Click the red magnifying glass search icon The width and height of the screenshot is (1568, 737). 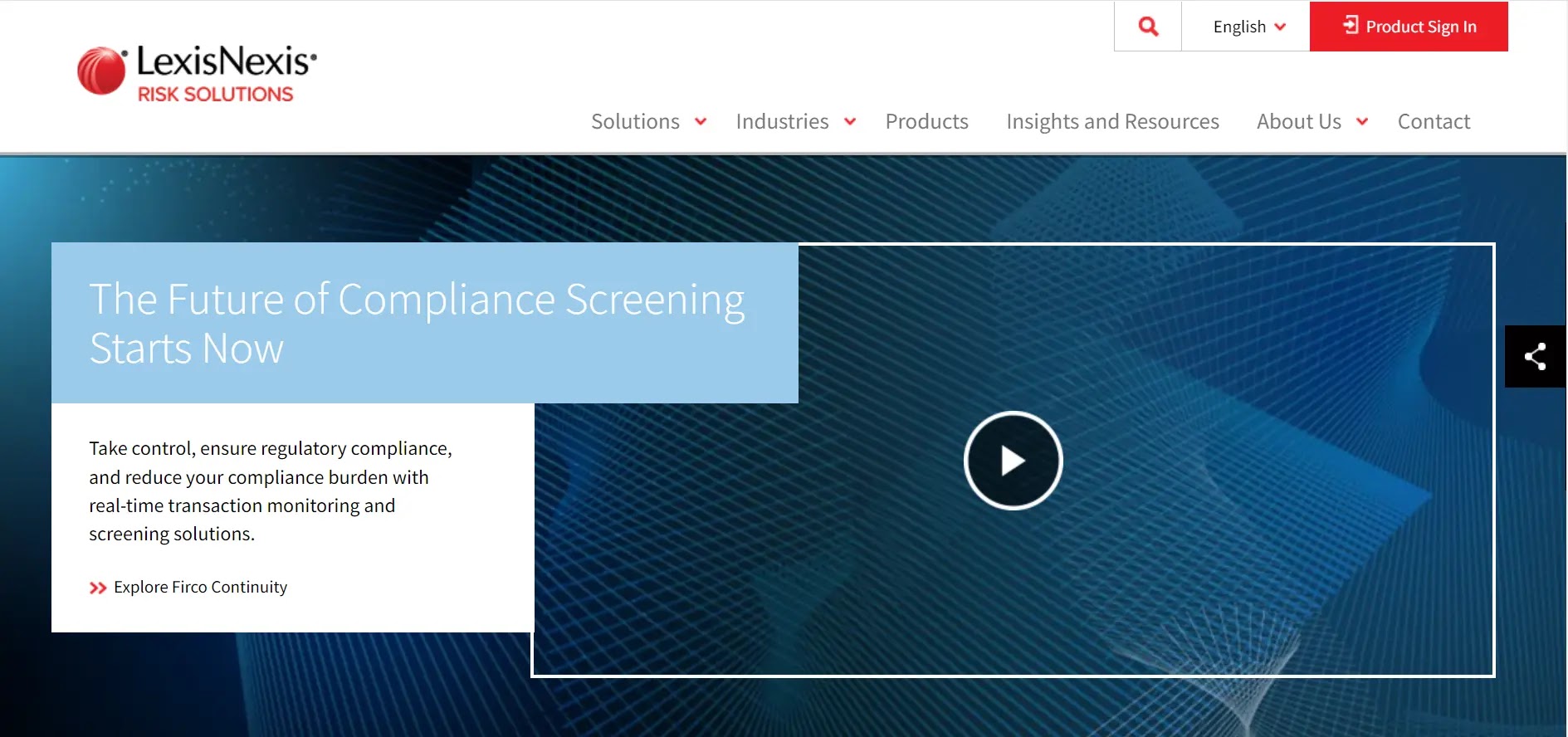click(x=1148, y=27)
